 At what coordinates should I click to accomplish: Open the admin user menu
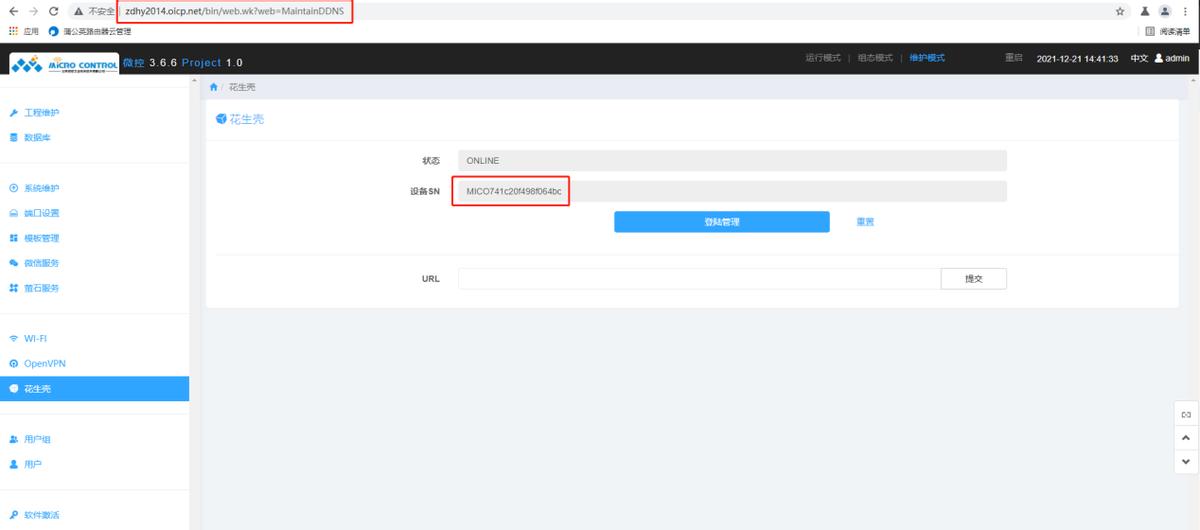click(x=1172, y=58)
